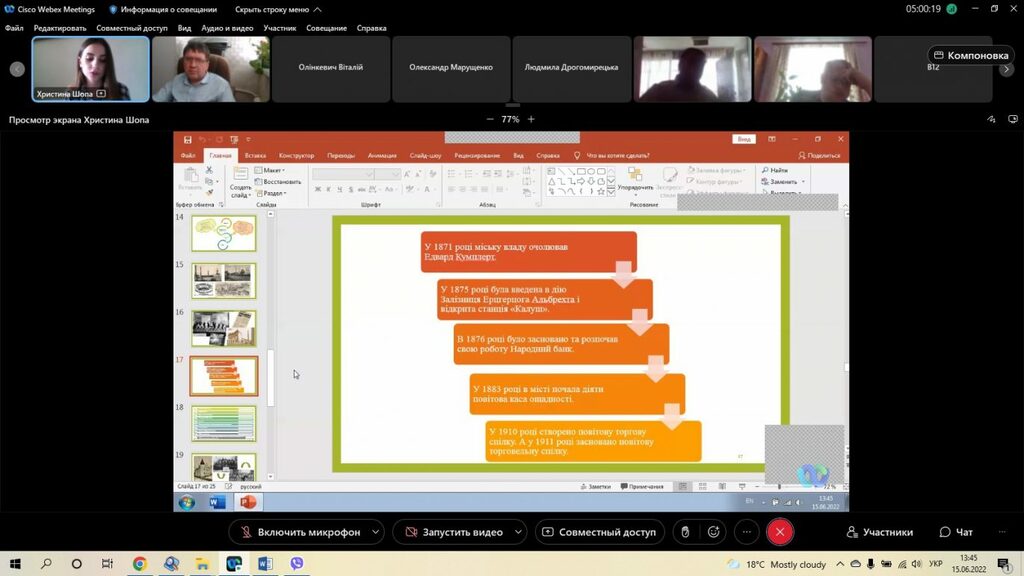Zoom in shared screen with plus icon
This screenshot has height=576, width=1024.
point(531,119)
